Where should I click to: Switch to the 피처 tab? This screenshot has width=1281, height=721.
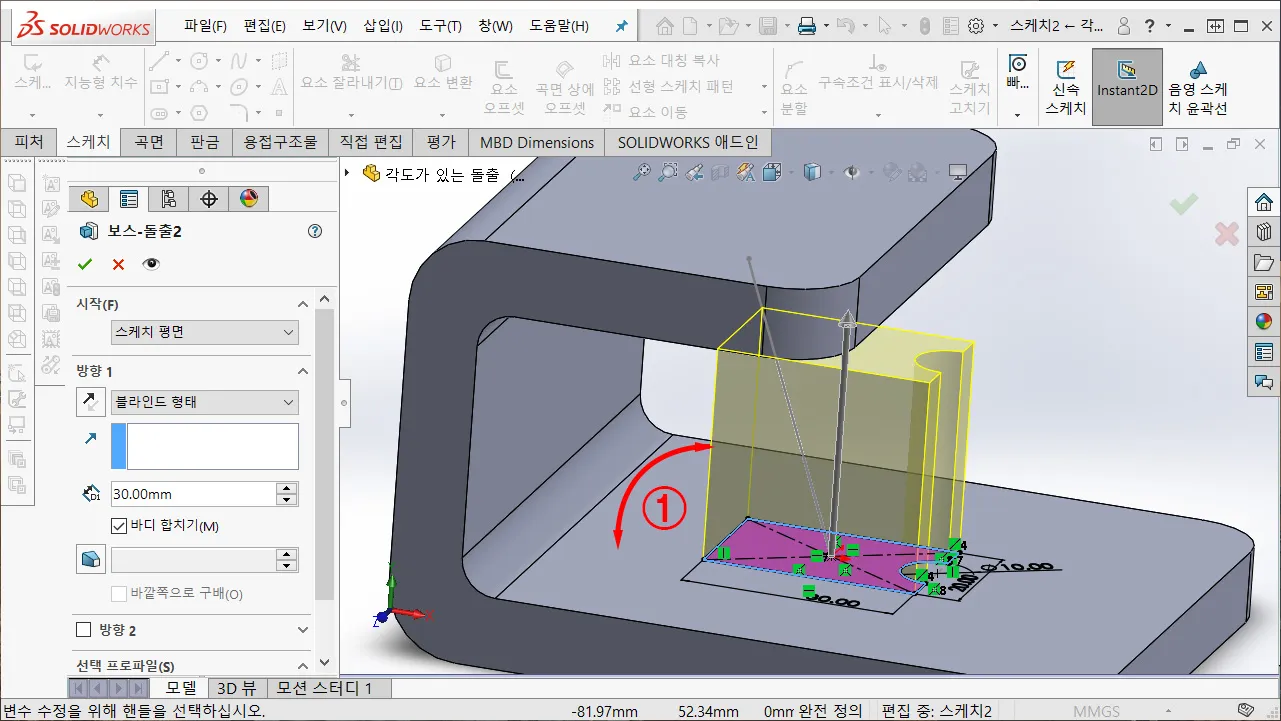[x=29, y=143]
